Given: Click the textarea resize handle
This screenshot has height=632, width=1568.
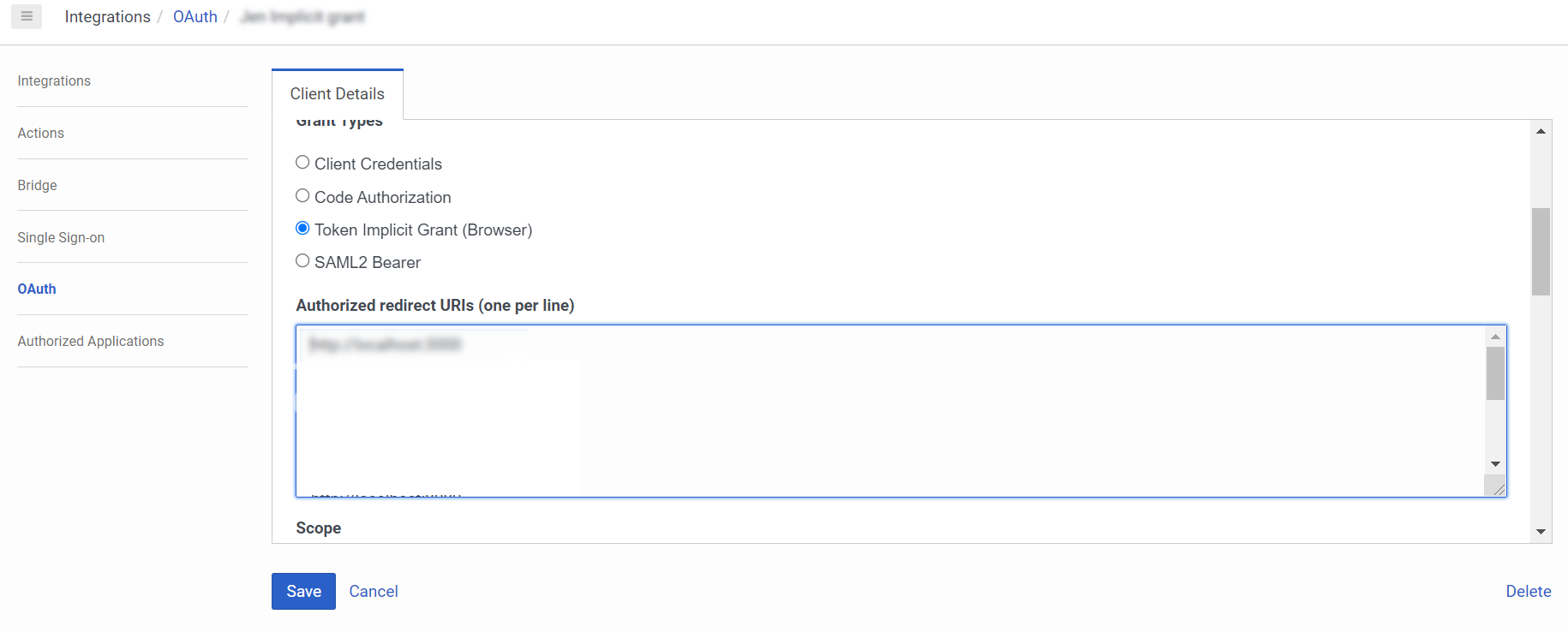Looking at the screenshot, I should (1499, 489).
